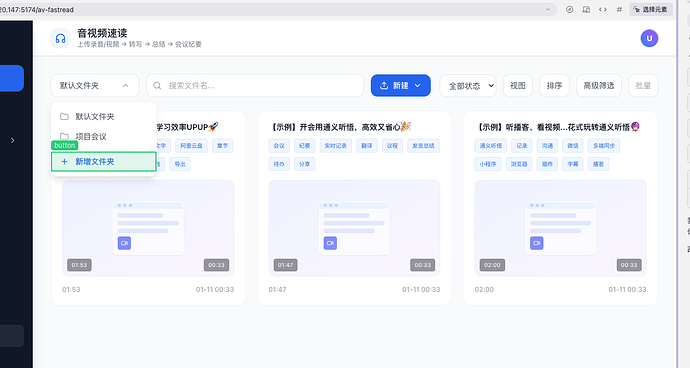The width and height of the screenshot is (690, 368).
Task: Click the 通义听悟 tag
Action: pyautogui.click(x=491, y=146)
